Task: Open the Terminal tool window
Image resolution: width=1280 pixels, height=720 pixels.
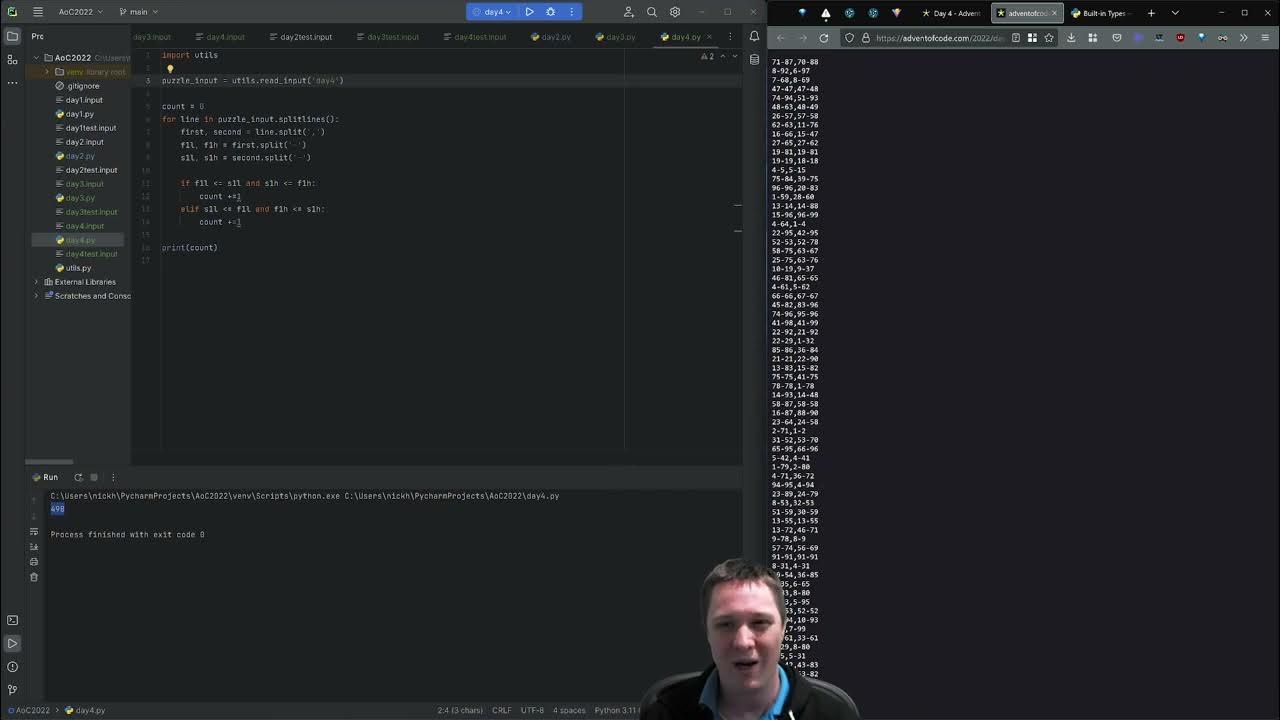Action: 12,620
